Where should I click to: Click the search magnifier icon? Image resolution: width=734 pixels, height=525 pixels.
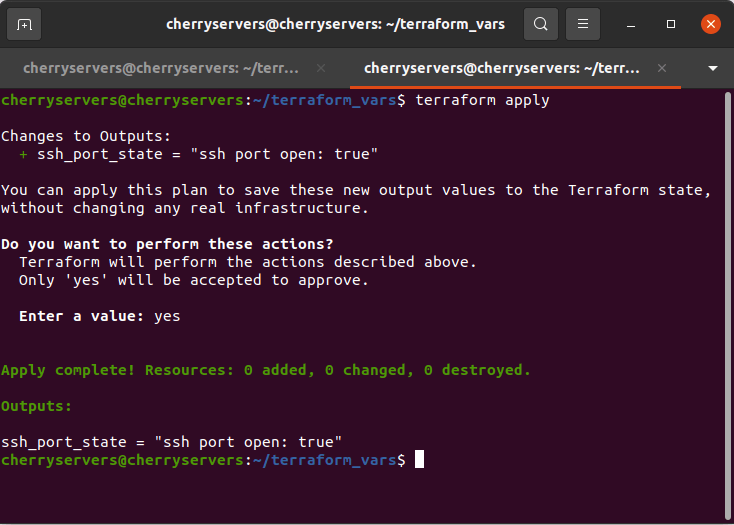(x=540, y=24)
